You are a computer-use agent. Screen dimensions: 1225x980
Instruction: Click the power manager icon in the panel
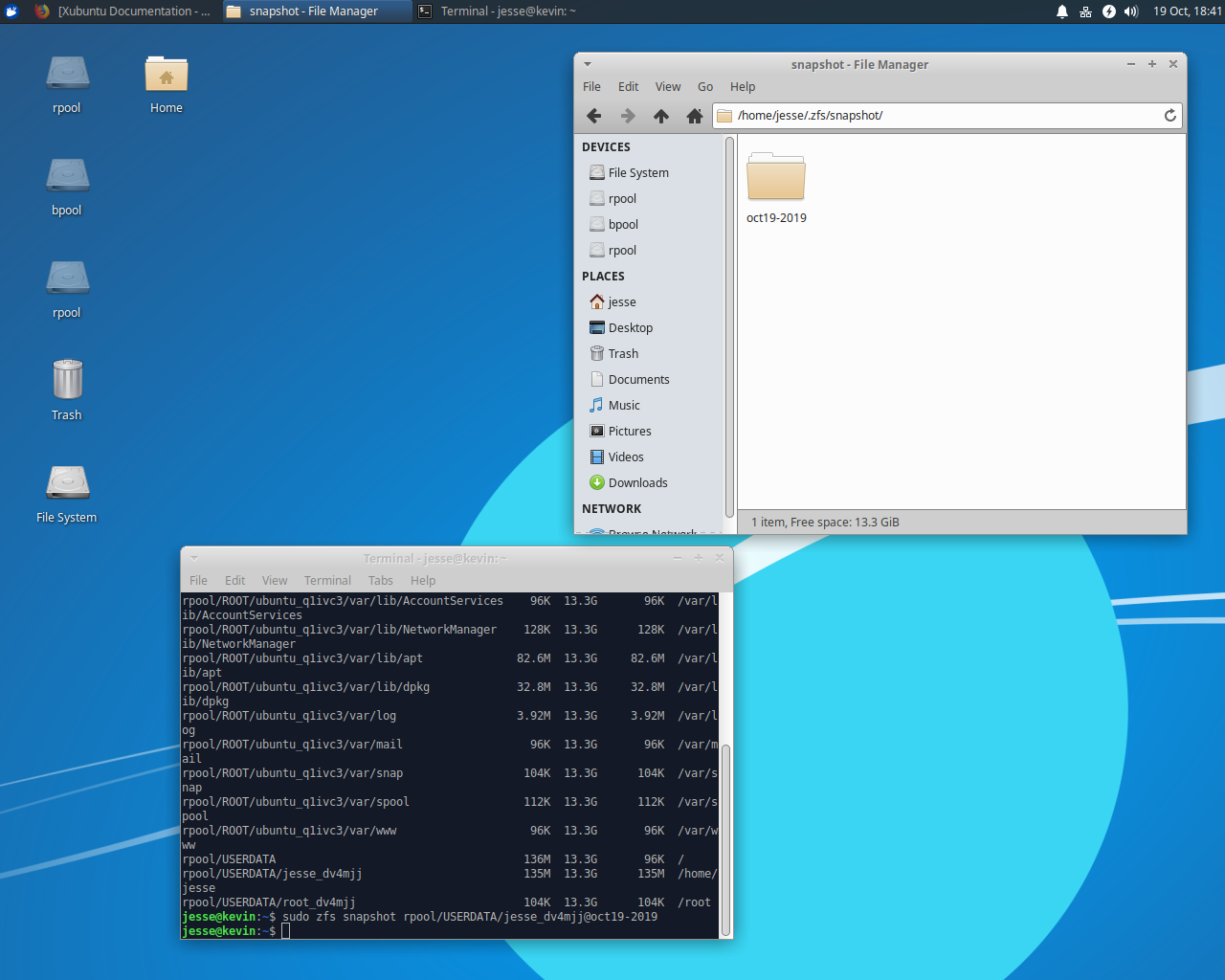click(x=1108, y=11)
